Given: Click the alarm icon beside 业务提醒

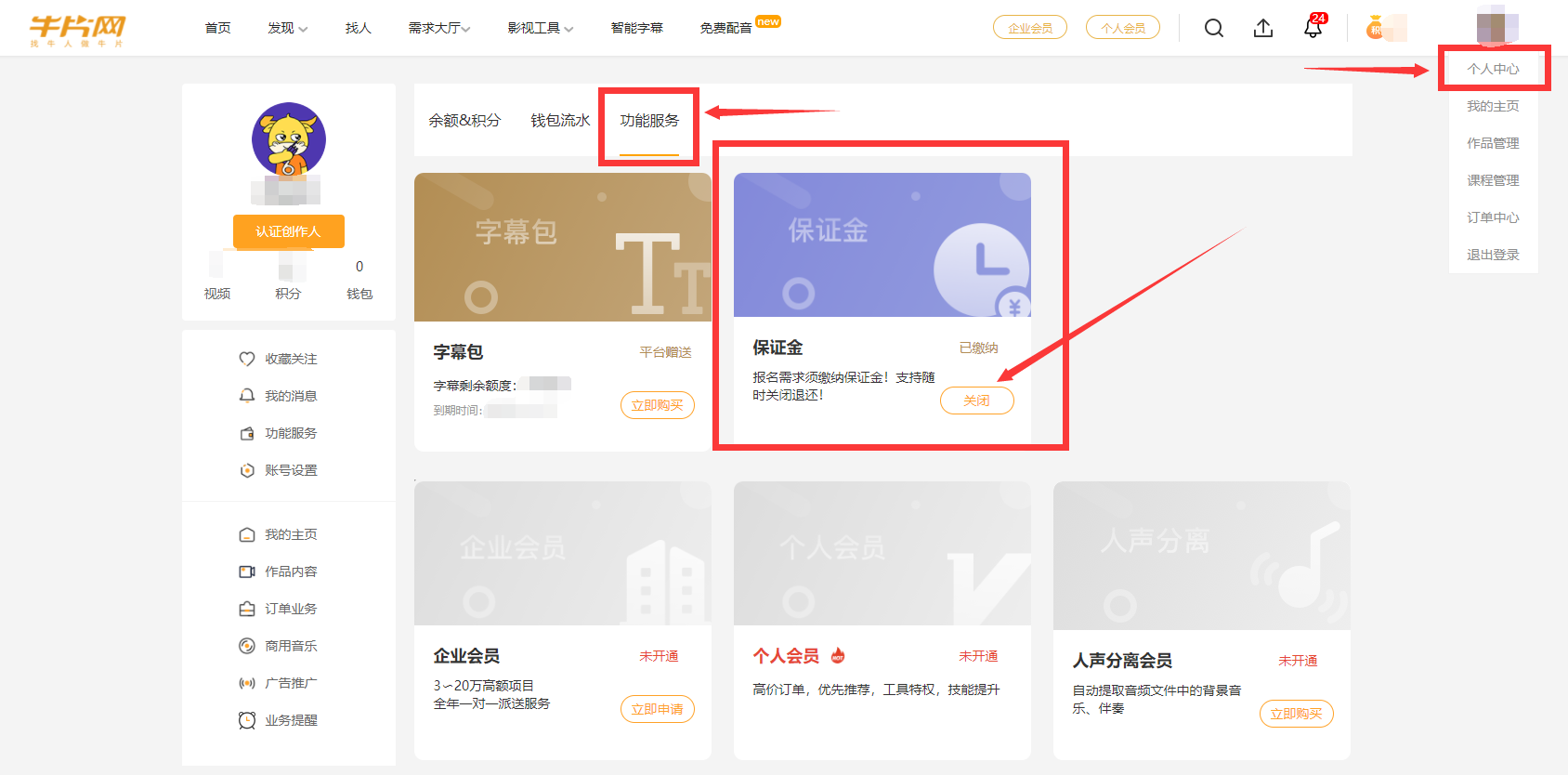Looking at the screenshot, I should click(x=246, y=720).
